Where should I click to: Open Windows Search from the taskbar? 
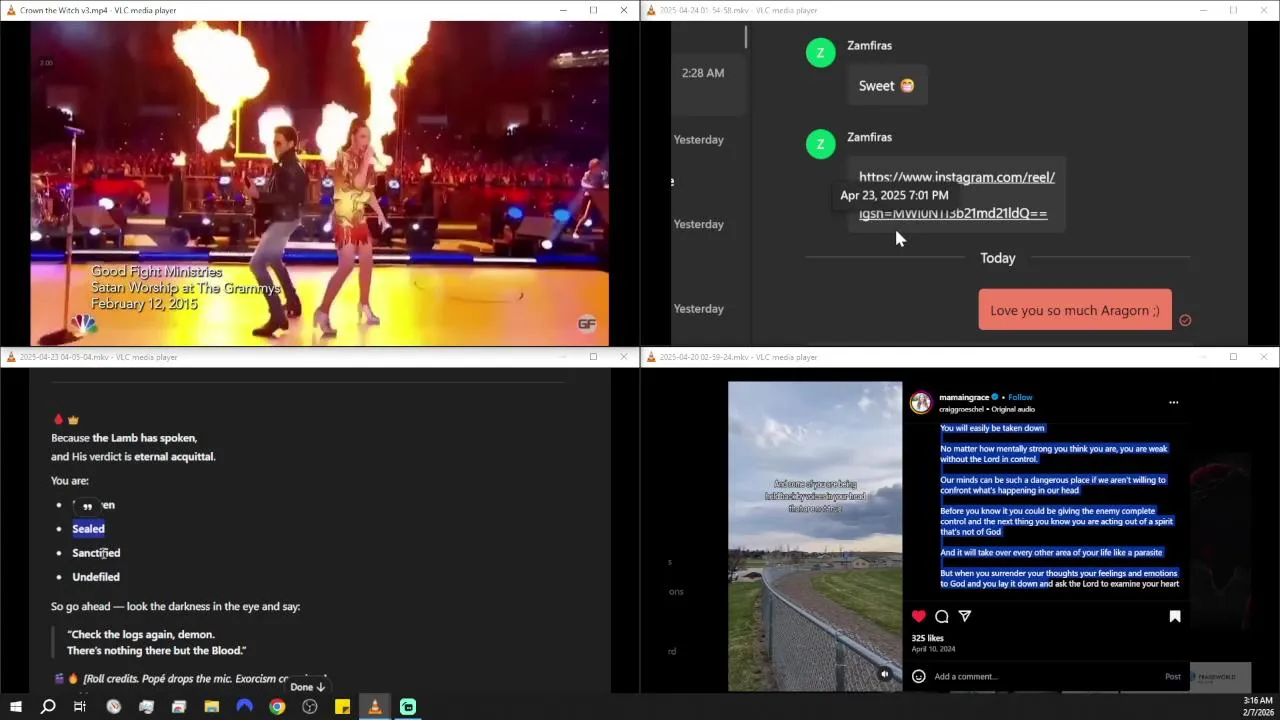pos(48,707)
